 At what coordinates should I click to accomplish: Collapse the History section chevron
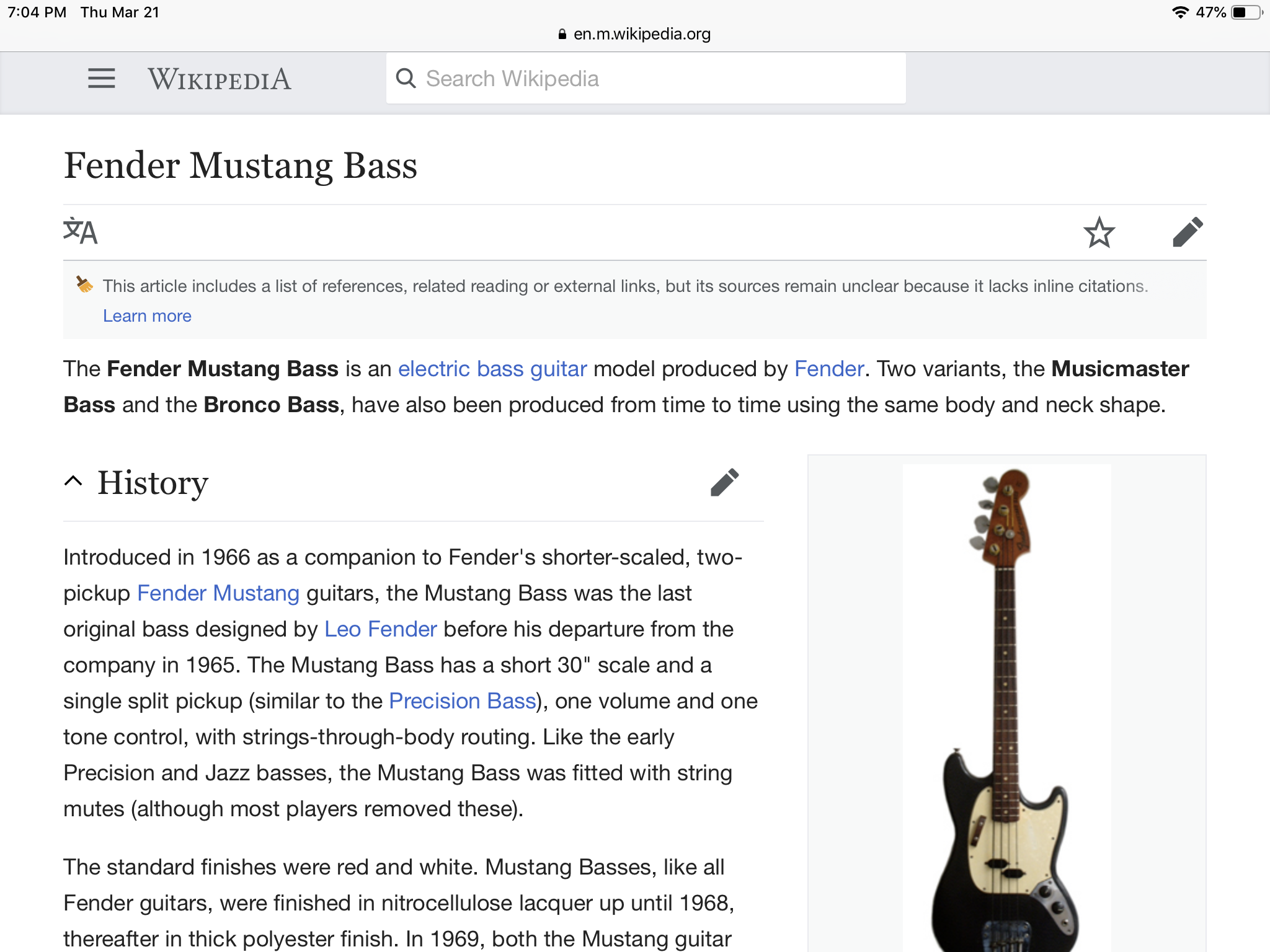point(73,481)
